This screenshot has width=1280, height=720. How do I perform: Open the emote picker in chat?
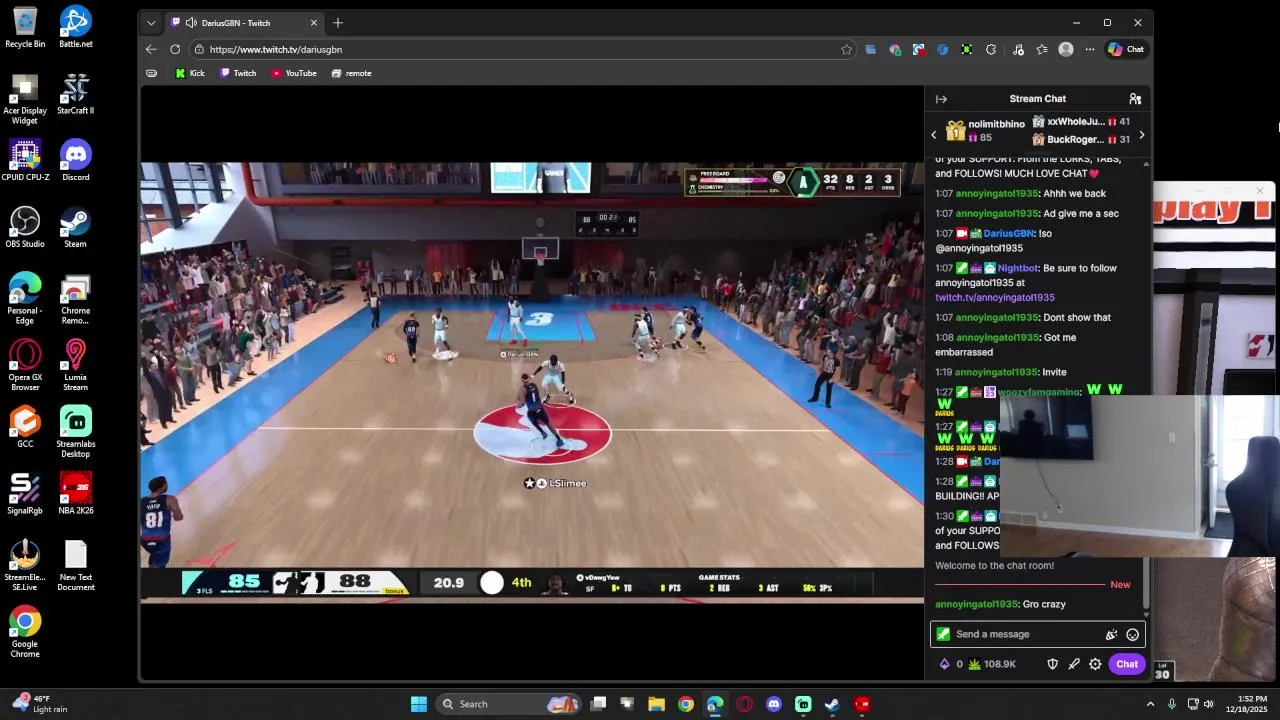pyautogui.click(x=1132, y=634)
